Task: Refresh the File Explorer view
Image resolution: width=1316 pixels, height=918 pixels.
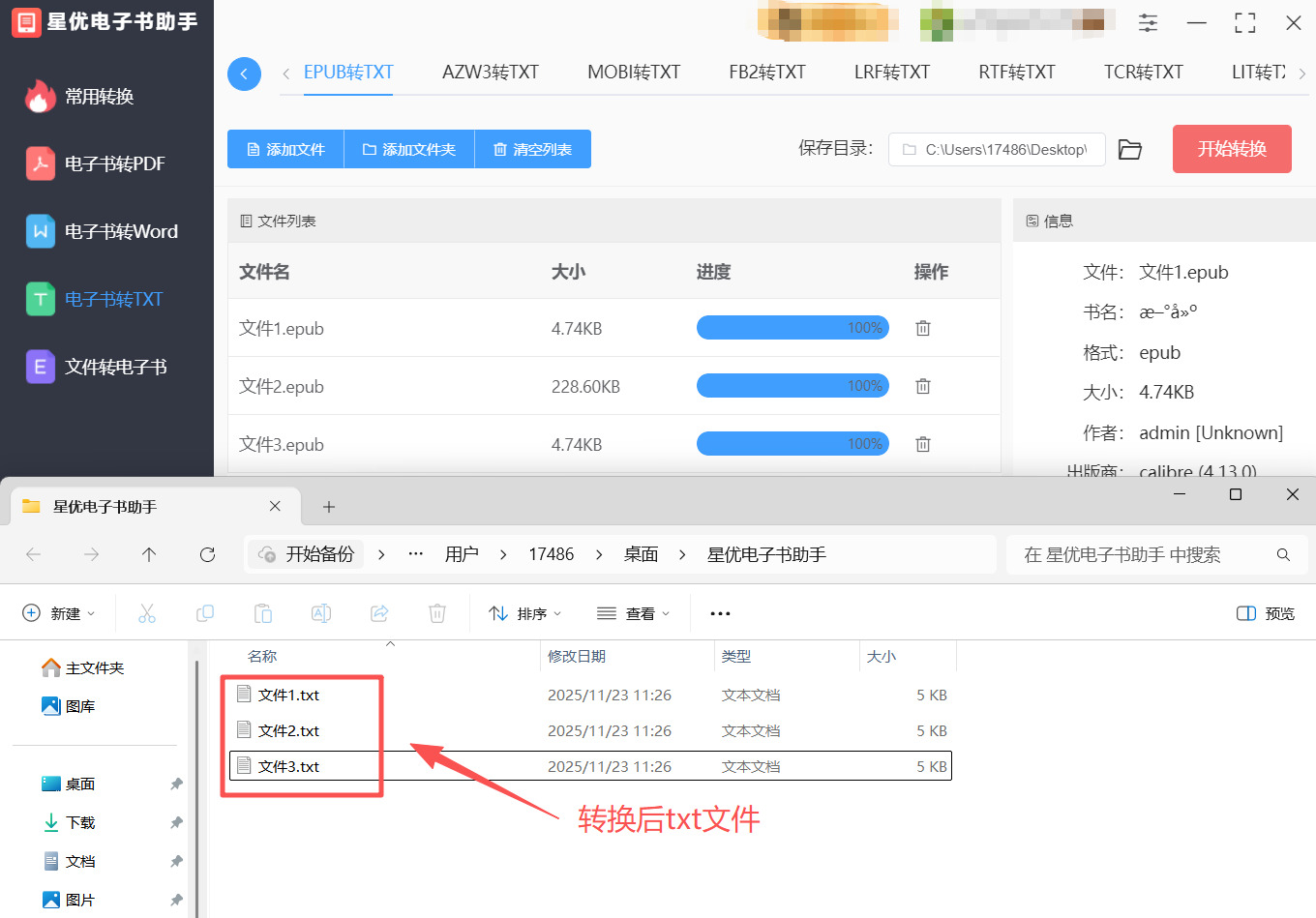Action: [x=206, y=553]
